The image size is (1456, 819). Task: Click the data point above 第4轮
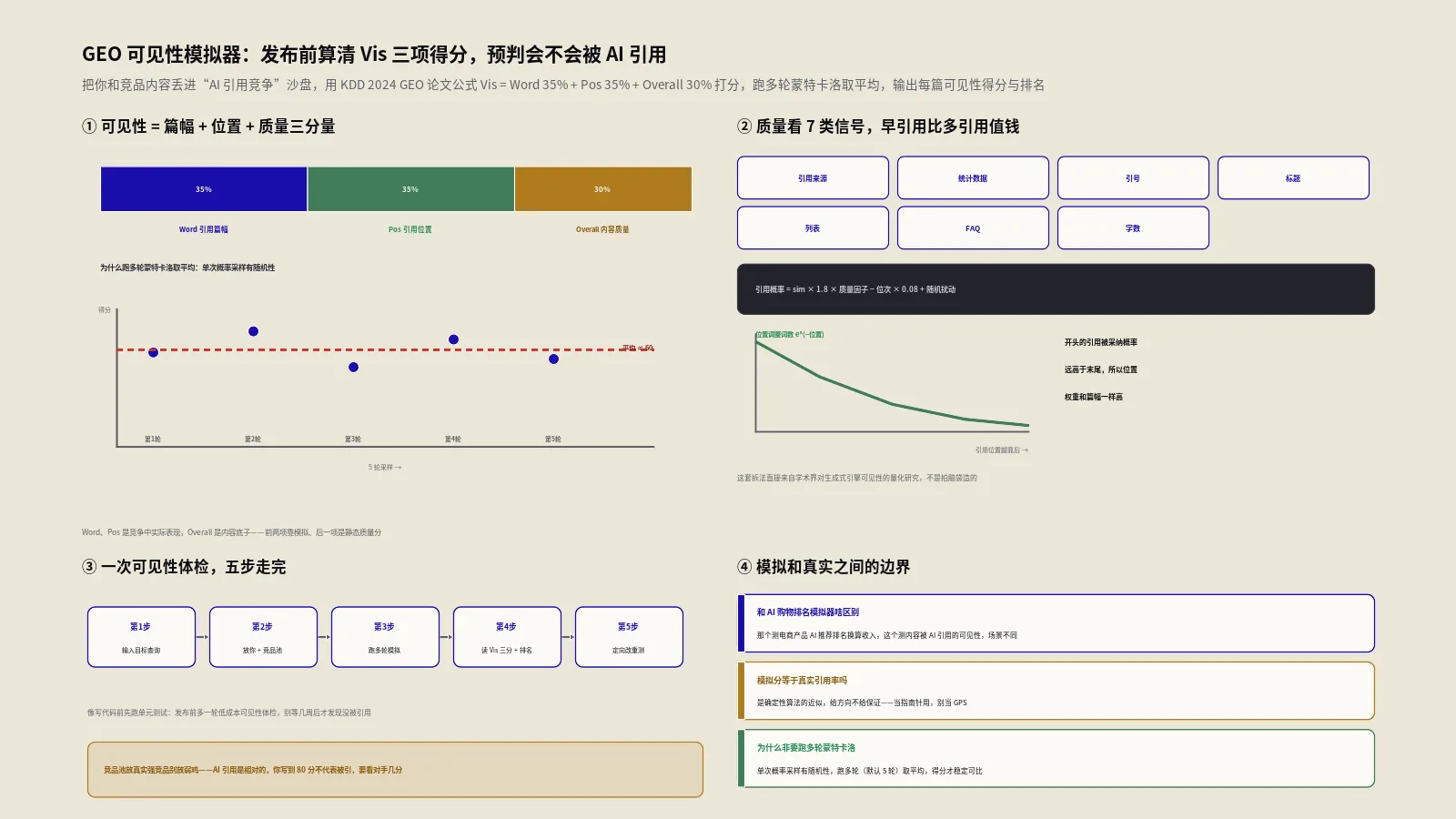(453, 339)
